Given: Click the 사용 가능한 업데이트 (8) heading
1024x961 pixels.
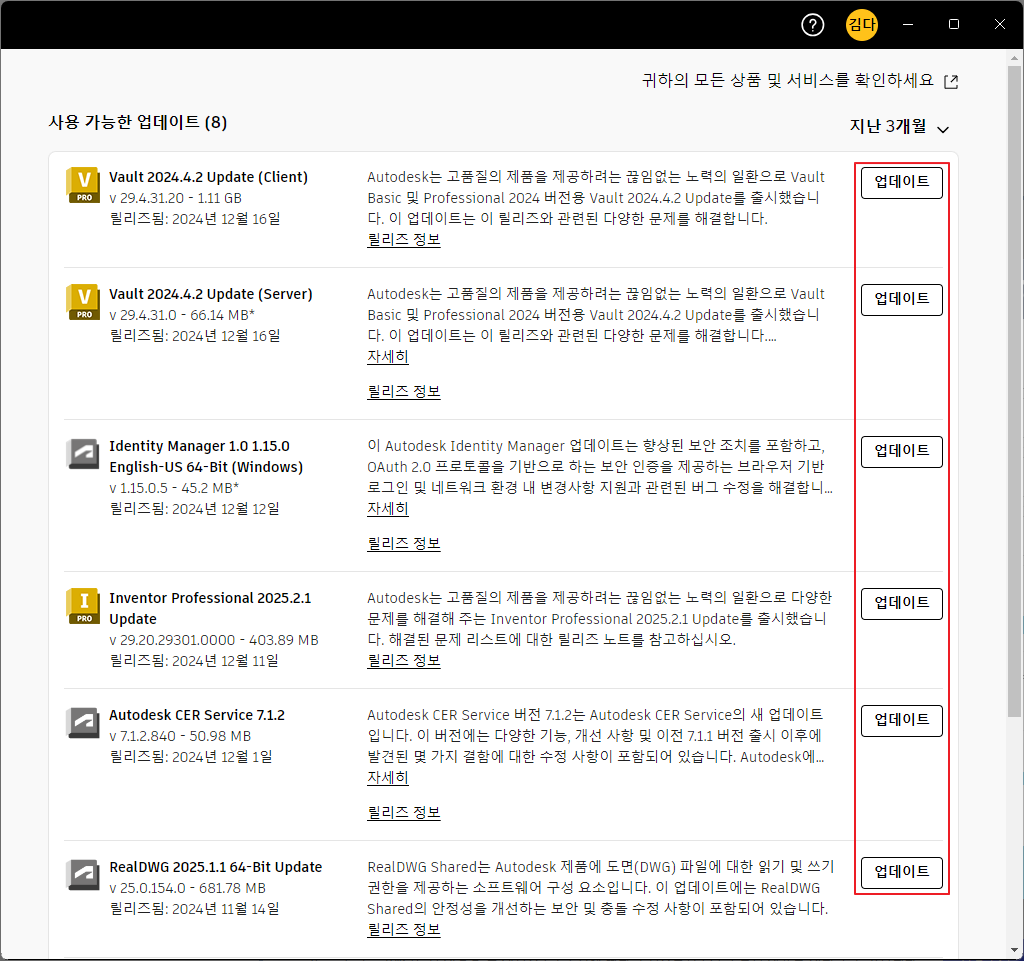Looking at the screenshot, I should tap(138, 122).
